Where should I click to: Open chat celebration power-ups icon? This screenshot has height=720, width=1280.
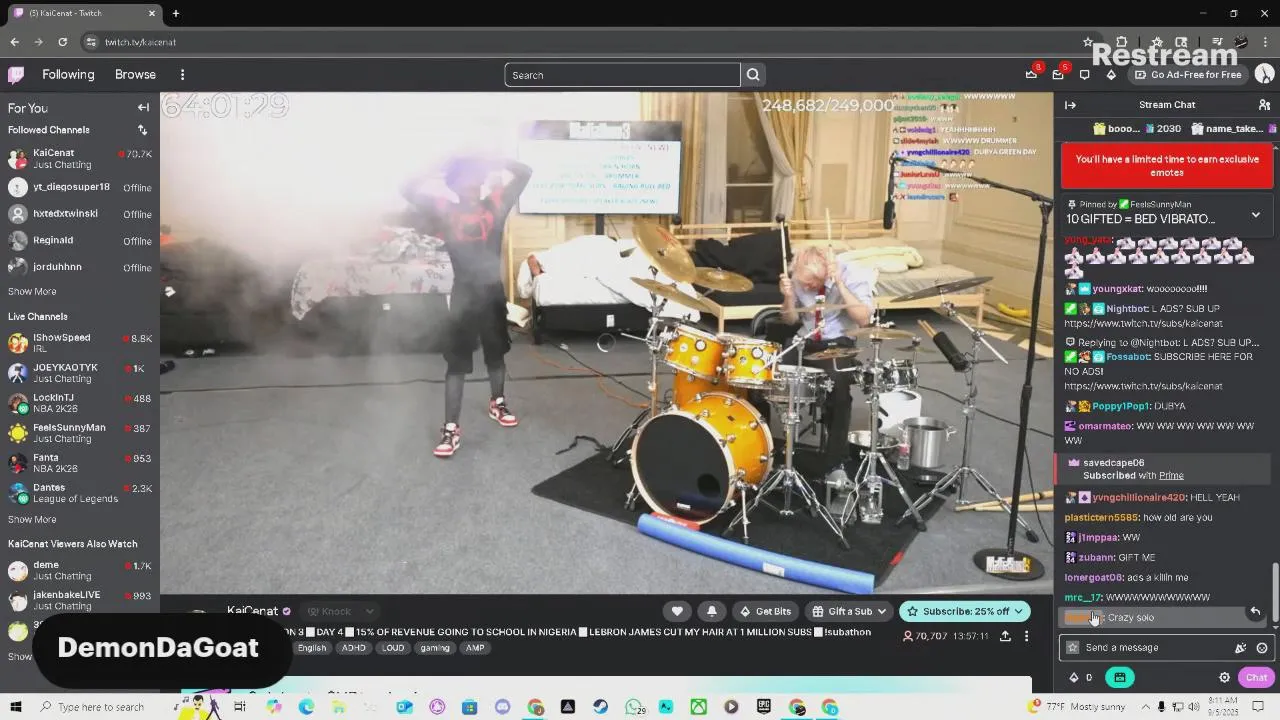[x=1241, y=648]
